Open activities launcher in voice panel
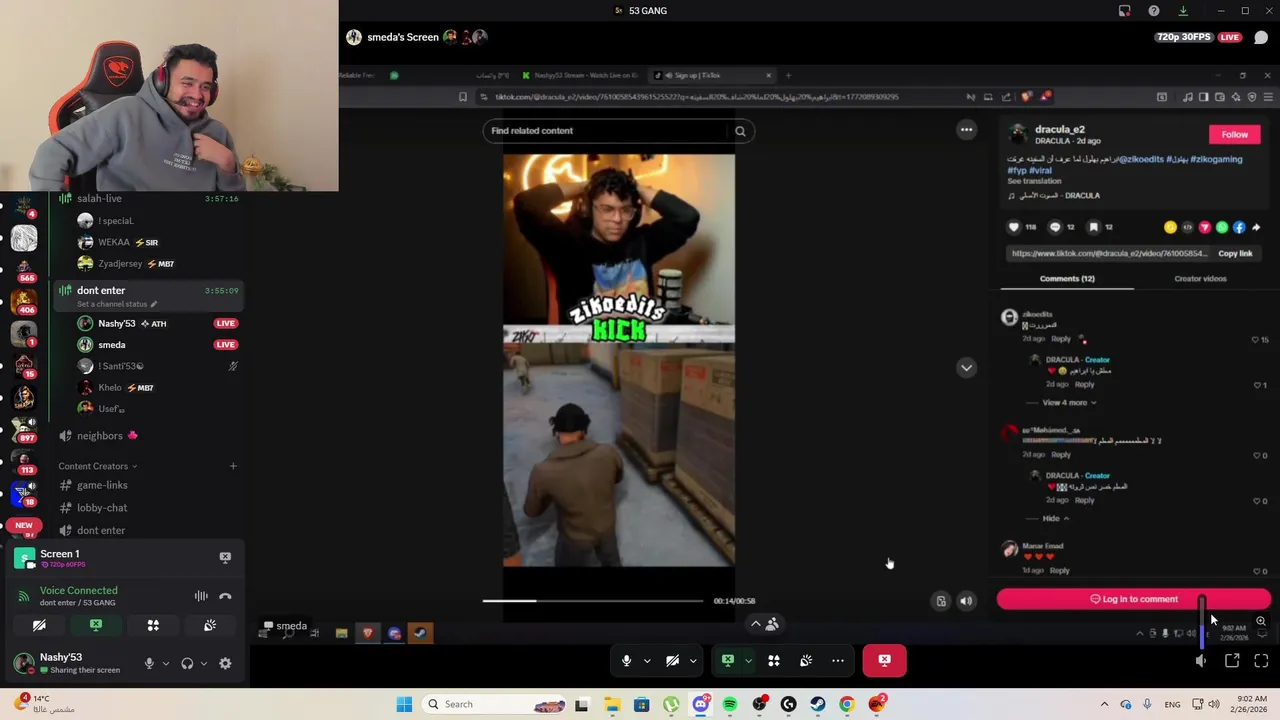Image resolution: width=1280 pixels, height=720 pixels. (x=153, y=625)
